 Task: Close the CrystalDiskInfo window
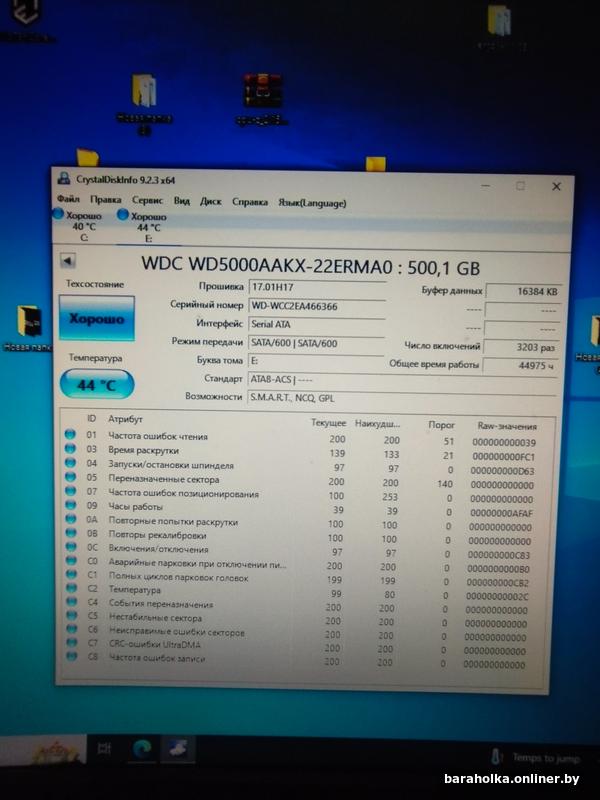coord(557,186)
